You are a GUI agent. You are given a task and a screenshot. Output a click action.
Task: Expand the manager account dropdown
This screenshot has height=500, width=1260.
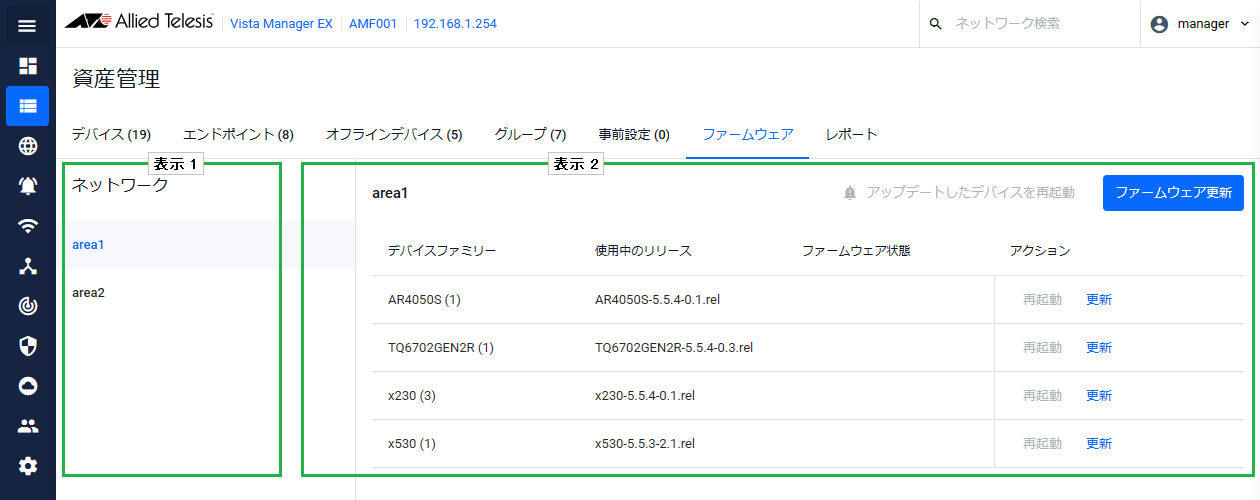coord(1199,24)
